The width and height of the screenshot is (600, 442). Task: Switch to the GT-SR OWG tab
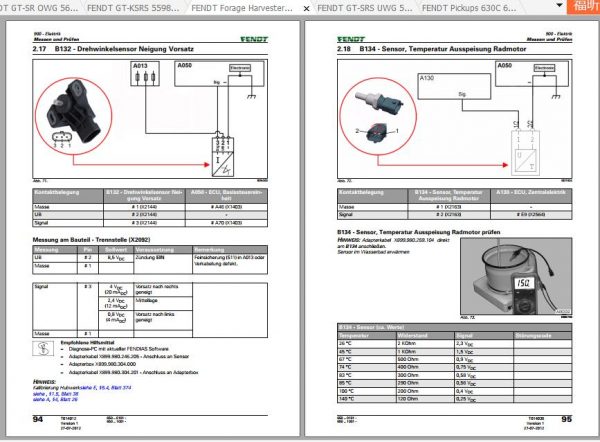tap(39, 8)
